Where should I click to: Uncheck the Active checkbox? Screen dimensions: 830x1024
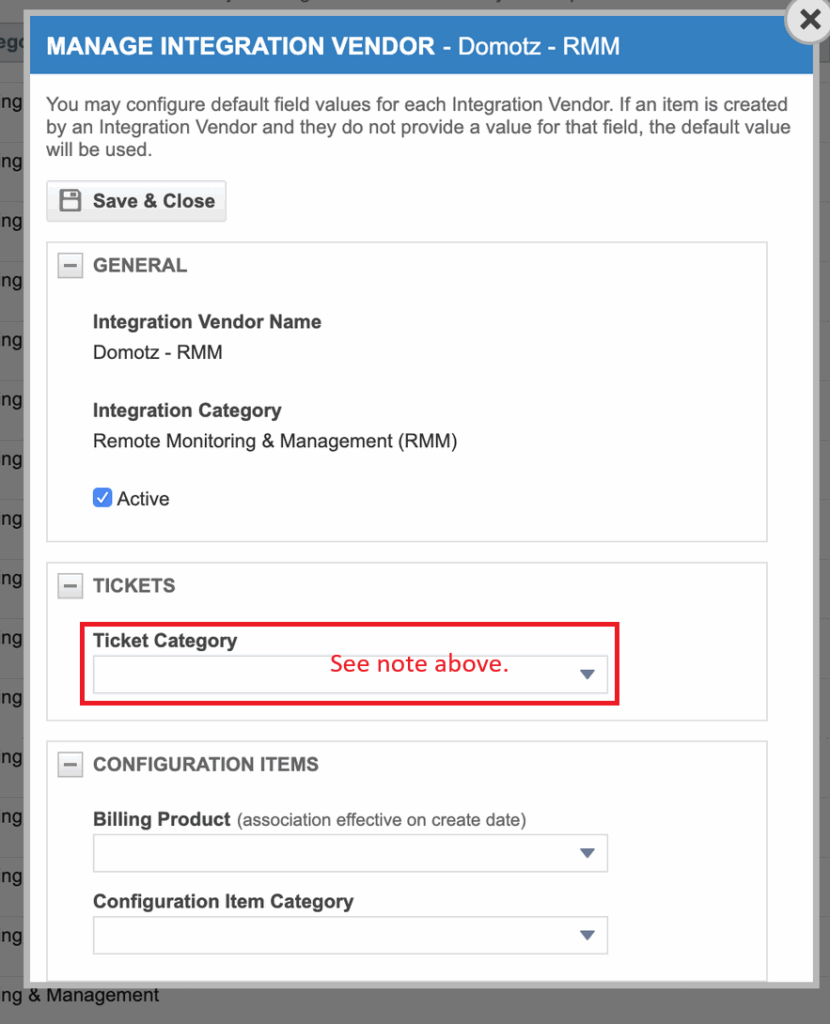pyautogui.click(x=102, y=498)
